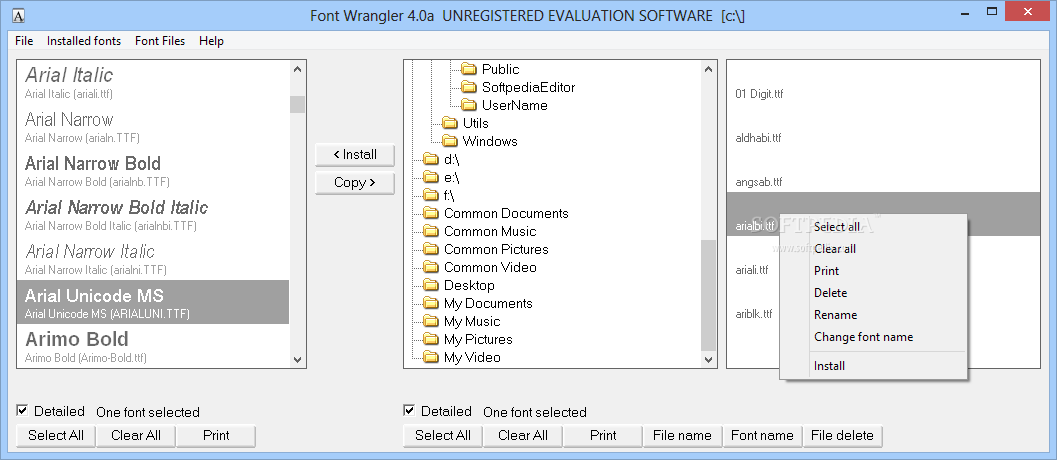Viewport: 1057px width, 460px height.
Task: Click Clear All under folder tree
Action: (522, 436)
